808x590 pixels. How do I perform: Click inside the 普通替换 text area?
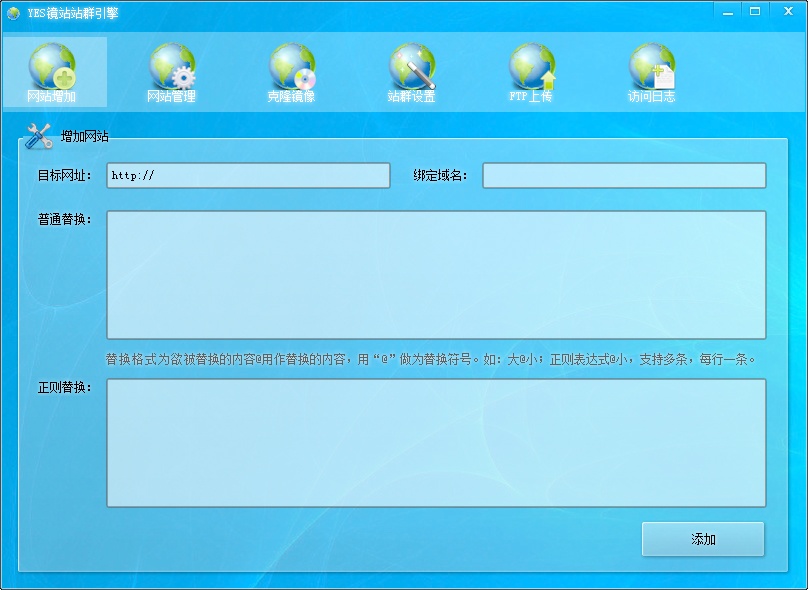(436, 275)
